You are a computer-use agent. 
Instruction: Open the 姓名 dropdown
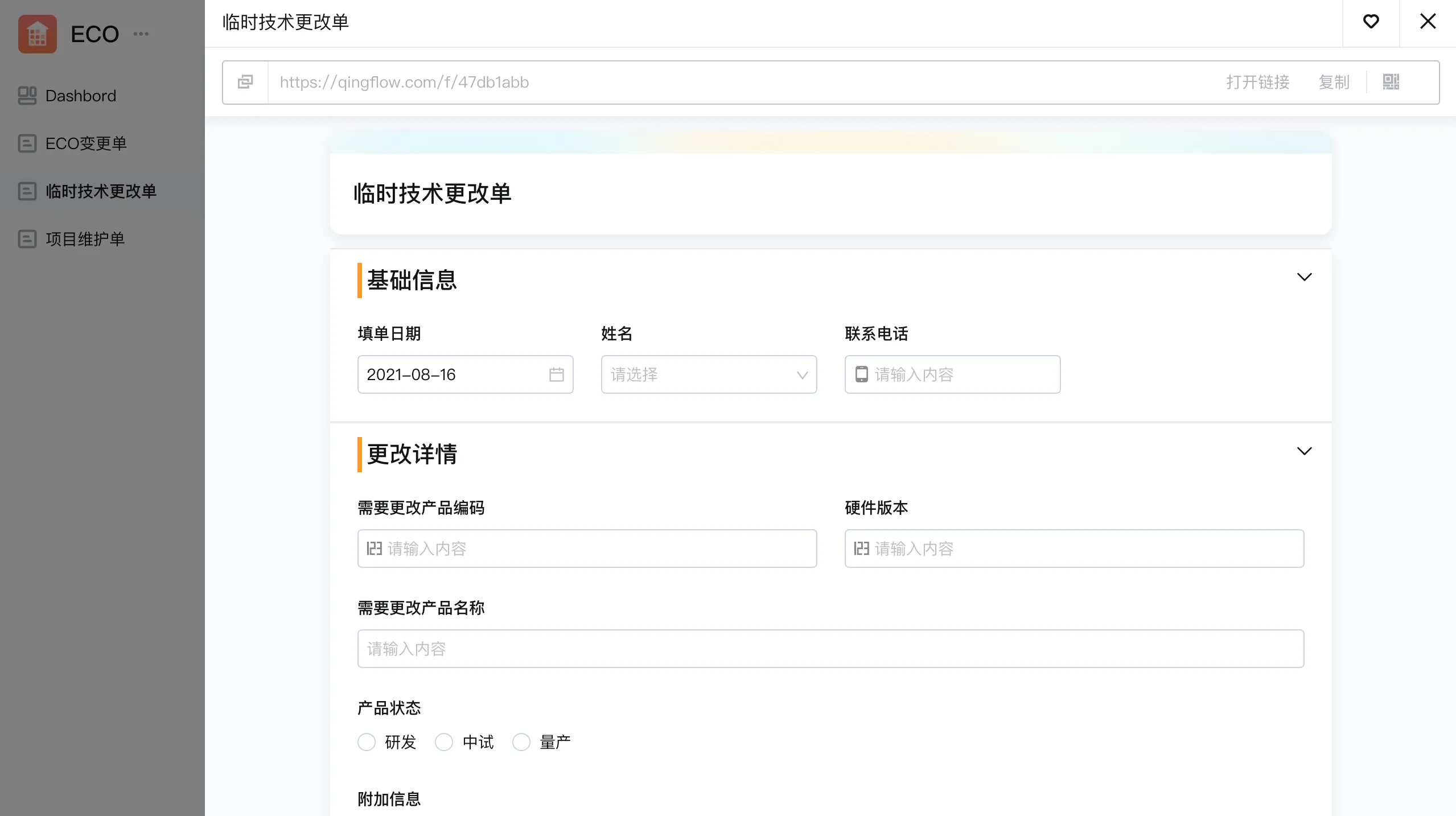pos(709,374)
